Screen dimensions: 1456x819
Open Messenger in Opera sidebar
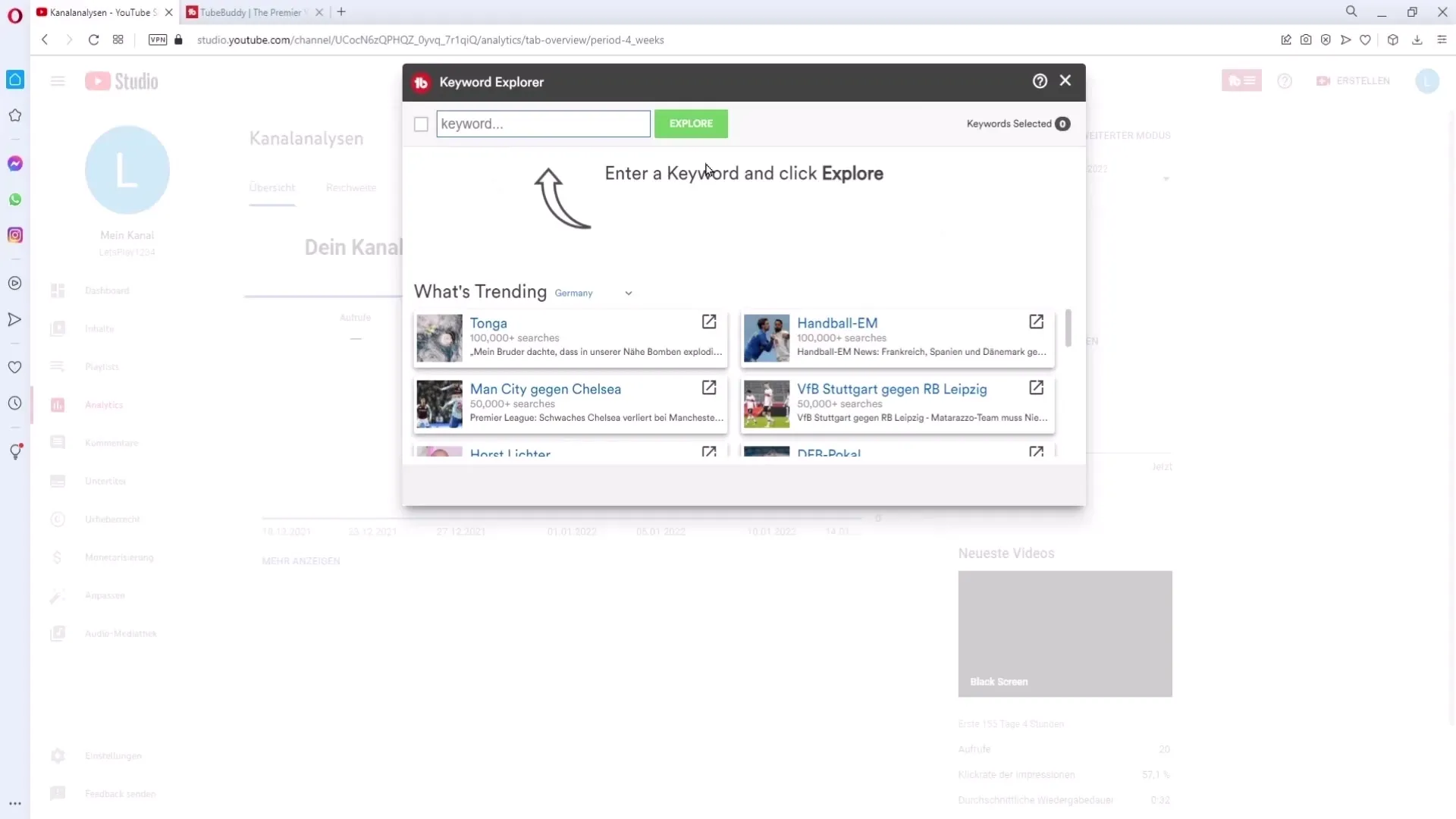15,164
